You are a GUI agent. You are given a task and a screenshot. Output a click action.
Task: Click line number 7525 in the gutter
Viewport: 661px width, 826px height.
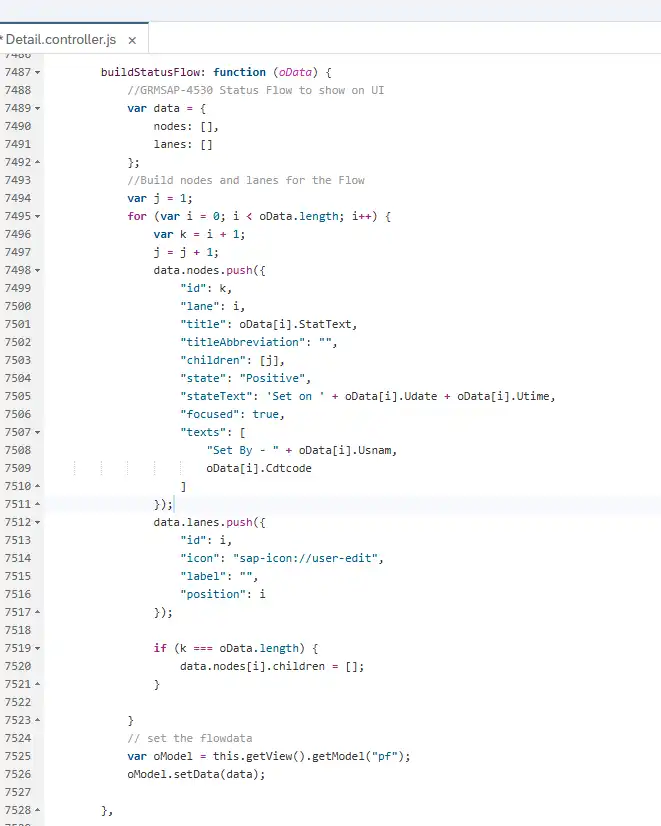(16, 756)
